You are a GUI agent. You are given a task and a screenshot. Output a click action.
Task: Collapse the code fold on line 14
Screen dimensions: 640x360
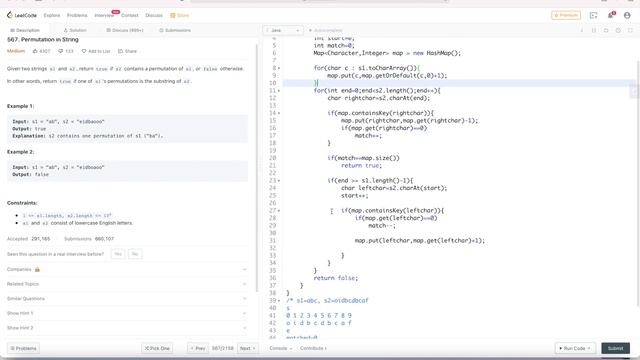(x=279, y=113)
